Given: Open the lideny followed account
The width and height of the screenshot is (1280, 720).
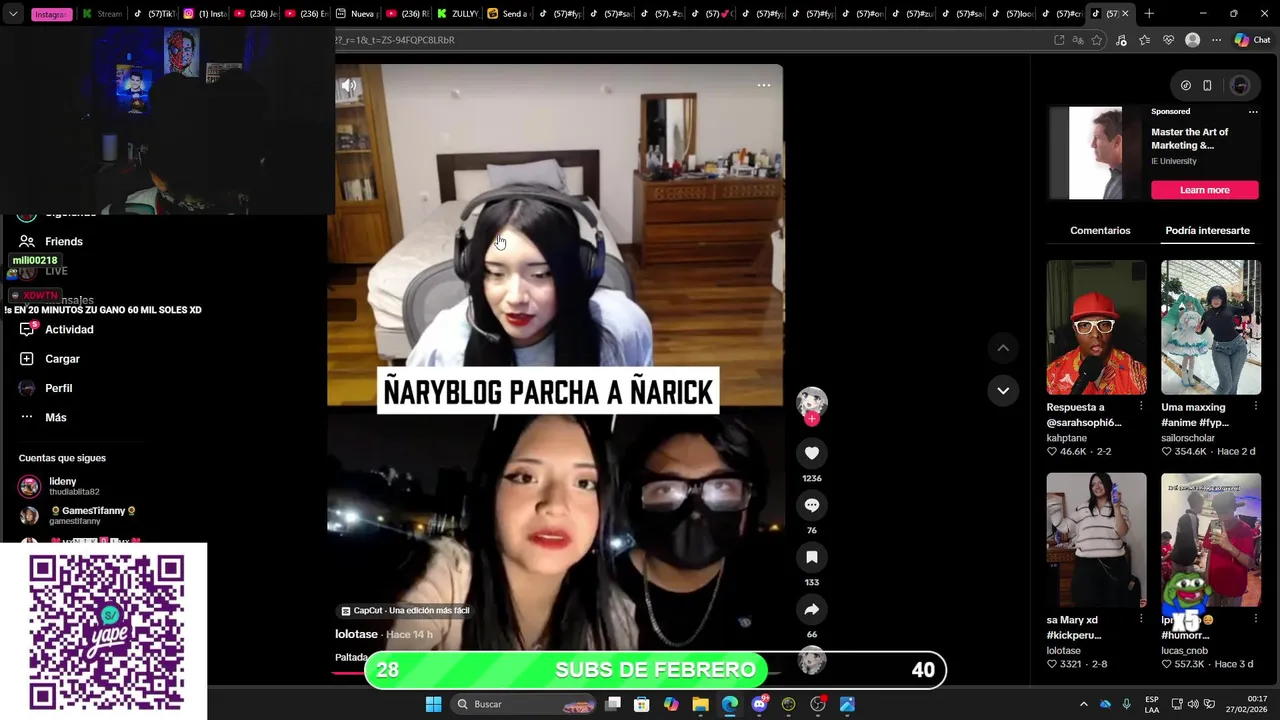Looking at the screenshot, I should [60, 486].
